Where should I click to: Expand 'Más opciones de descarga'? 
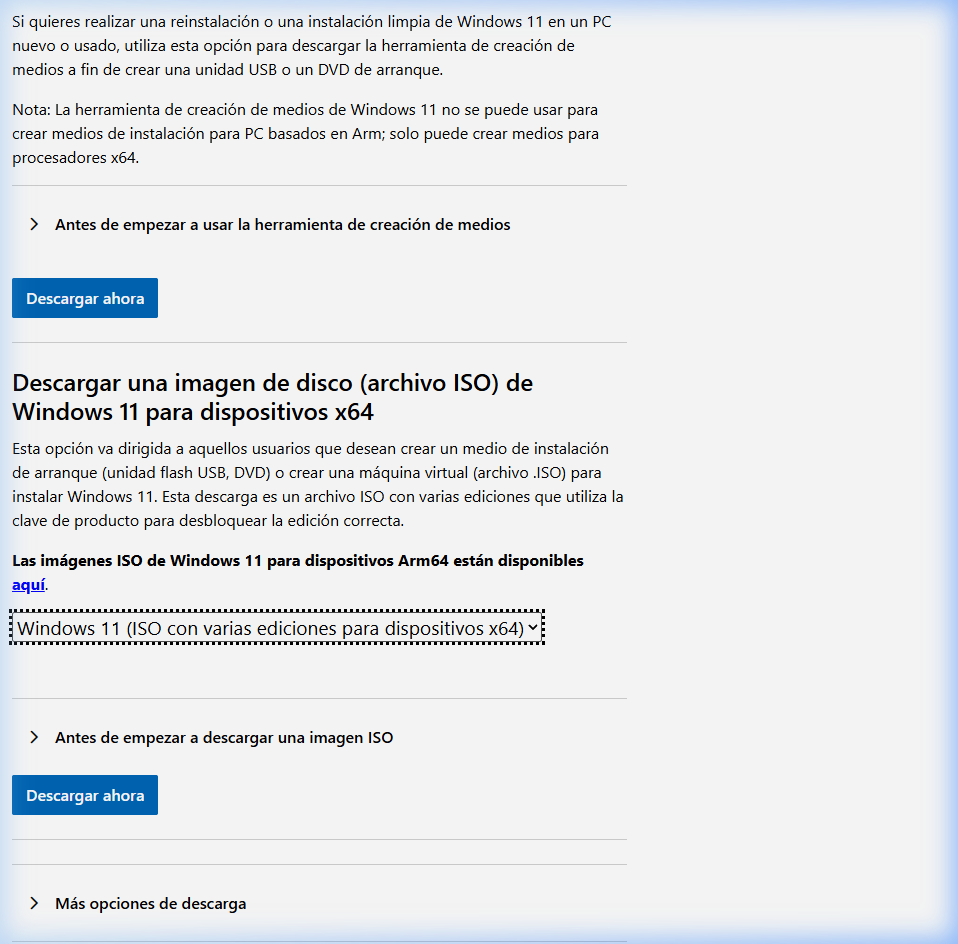tap(150, 904)
